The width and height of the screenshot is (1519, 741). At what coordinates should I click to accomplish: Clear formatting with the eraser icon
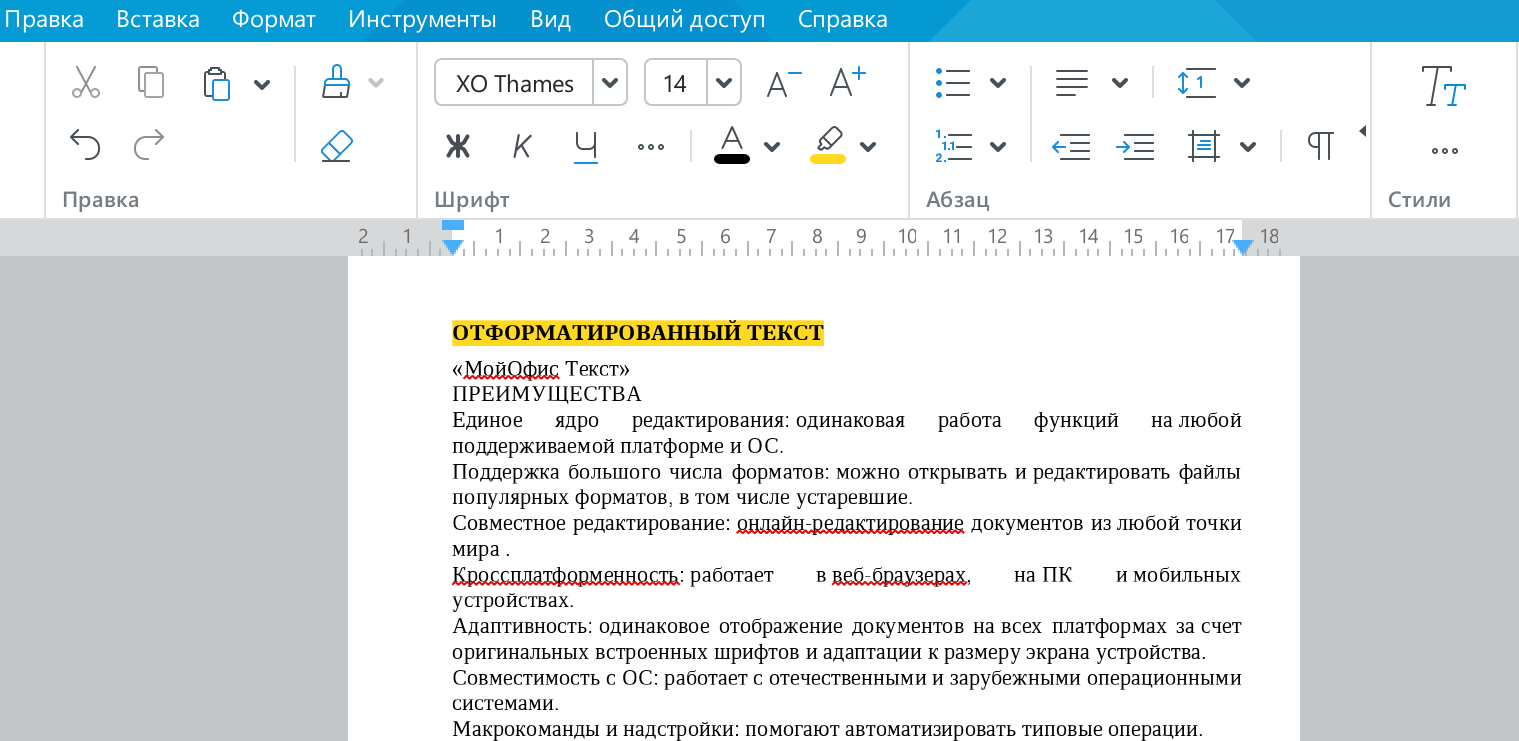336,146
